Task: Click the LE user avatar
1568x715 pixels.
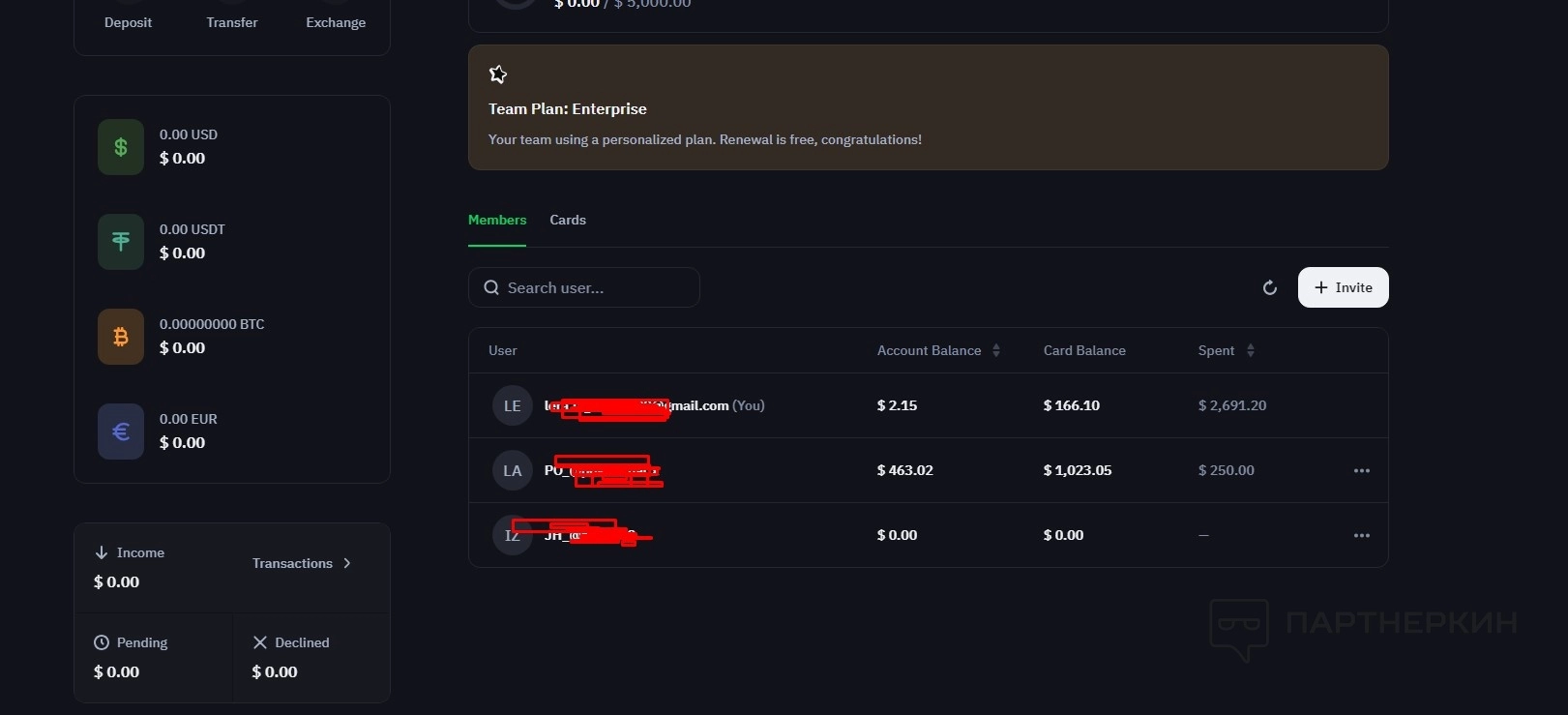Action: [513, 405]
